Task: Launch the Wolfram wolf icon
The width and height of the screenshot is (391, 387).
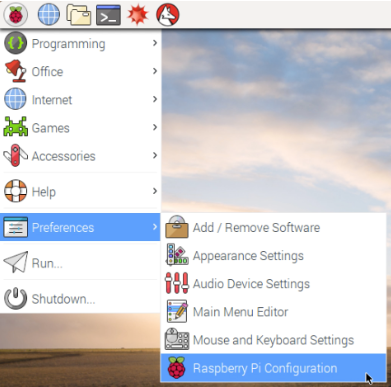Action: [x=168, y=15]
